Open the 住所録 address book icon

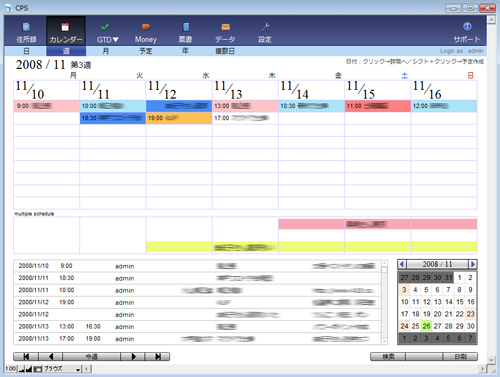26,27
